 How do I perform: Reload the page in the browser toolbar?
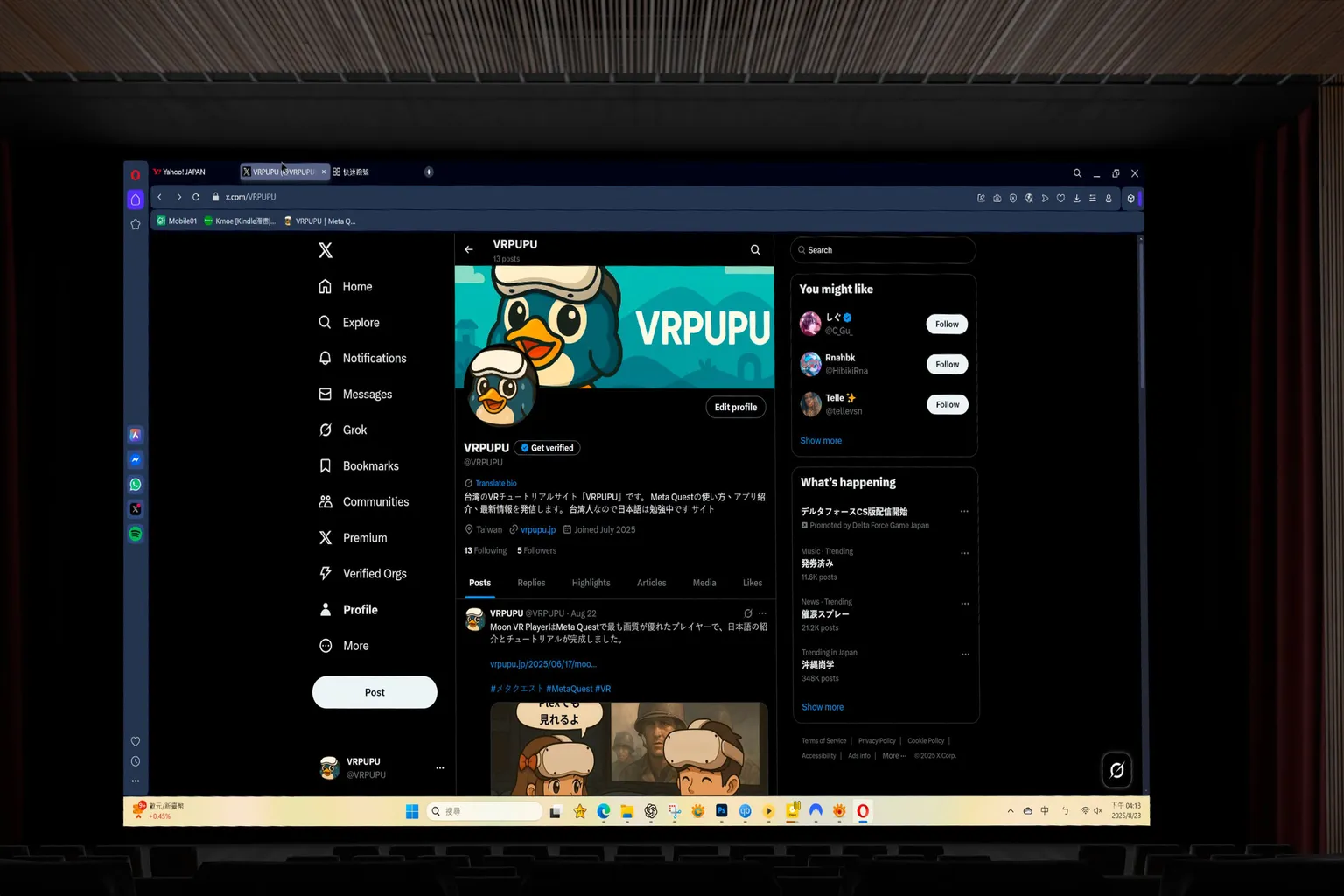[196, 198]
